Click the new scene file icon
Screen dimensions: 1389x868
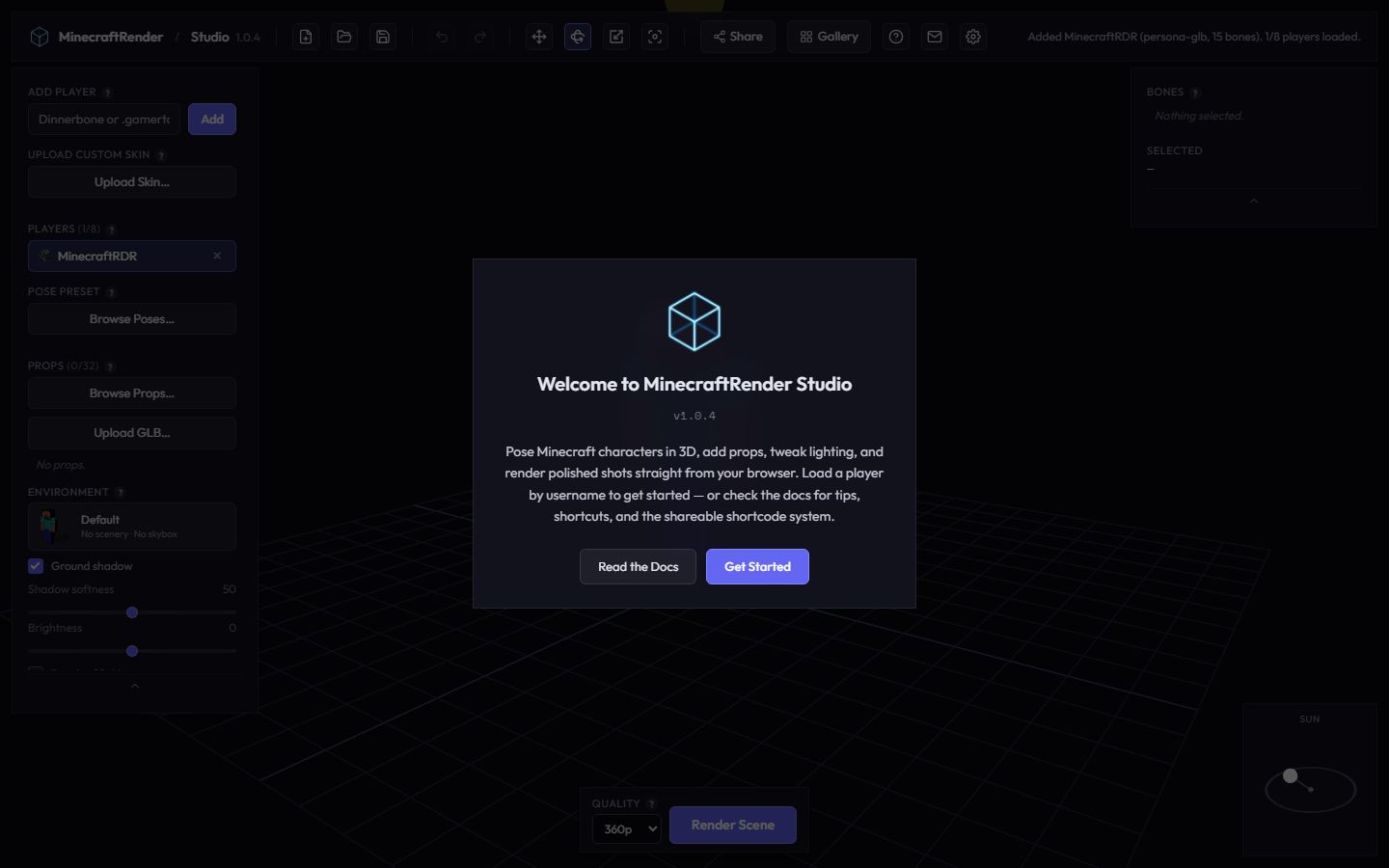(x=306, y=37)
